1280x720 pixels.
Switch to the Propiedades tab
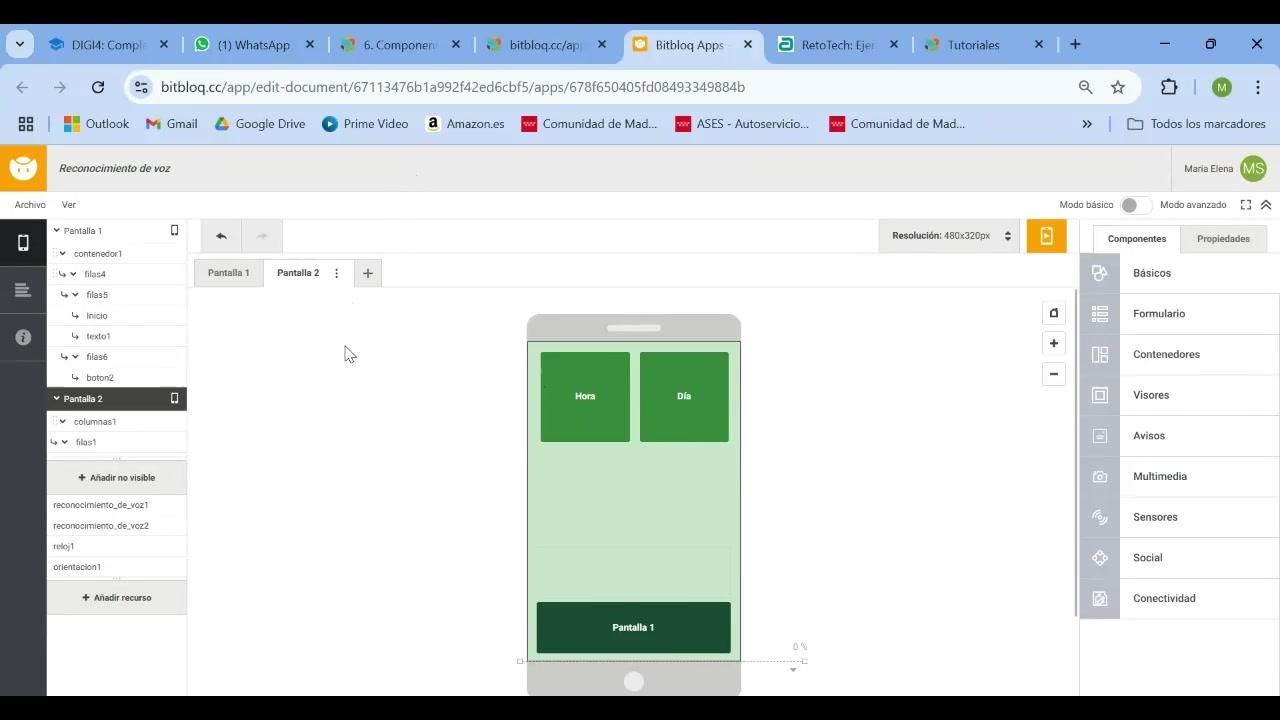point(1223,239)
